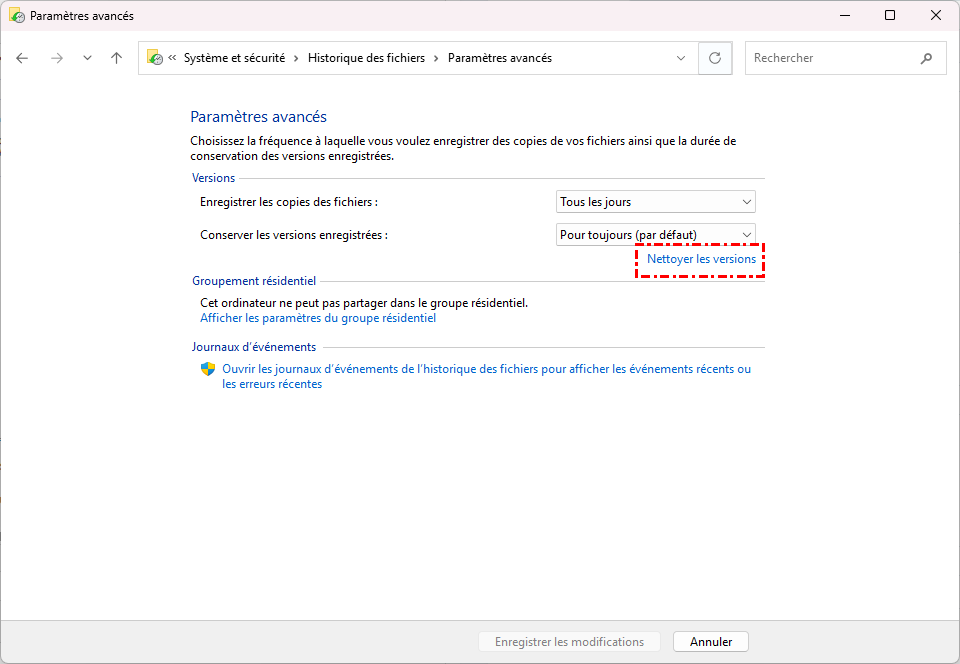This screenshot has height=664, width=960.
Task: Open the recent locations chevron
Action: pos(87,58)
